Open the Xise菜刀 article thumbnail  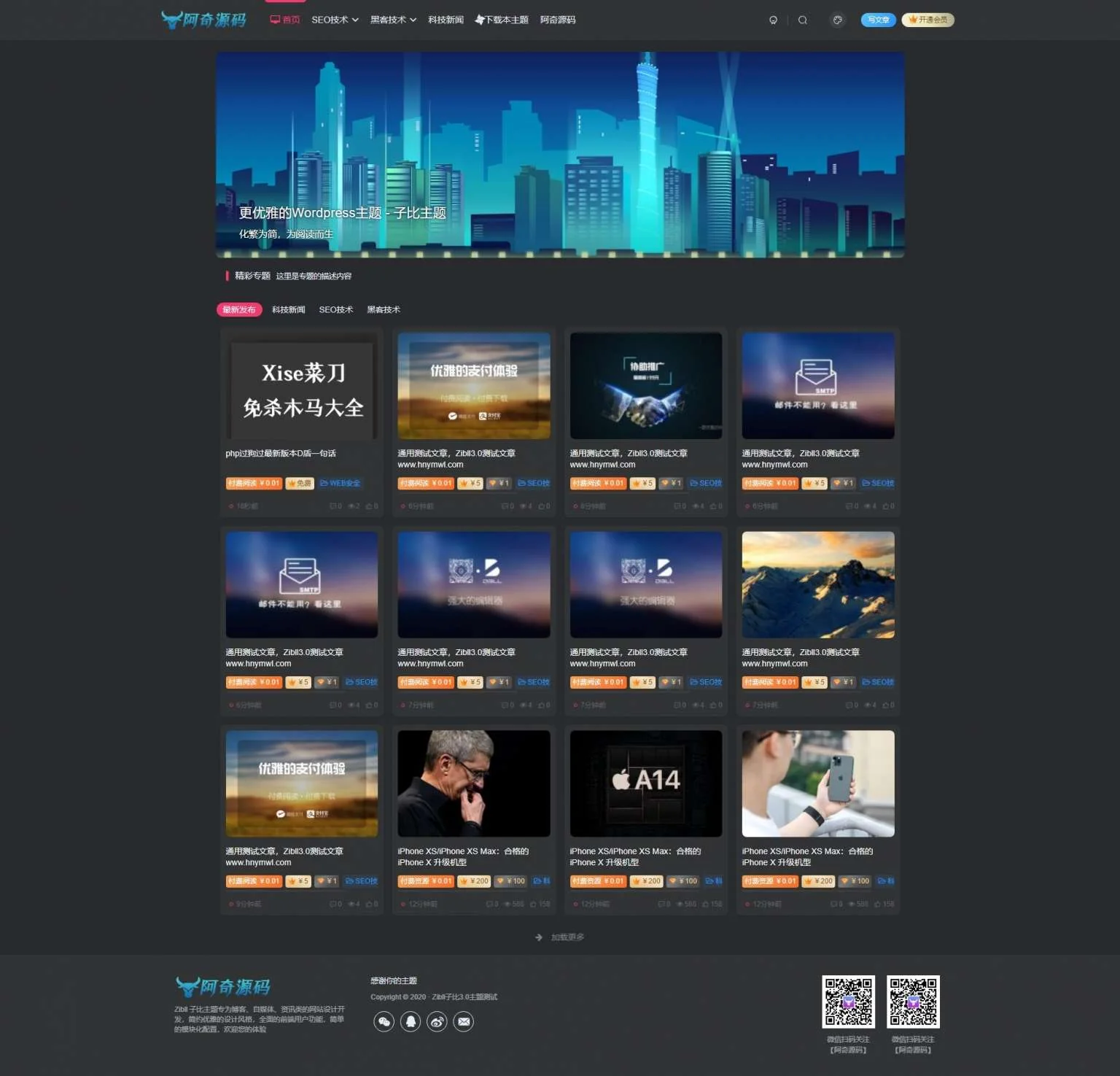click(x=302, y=387)
